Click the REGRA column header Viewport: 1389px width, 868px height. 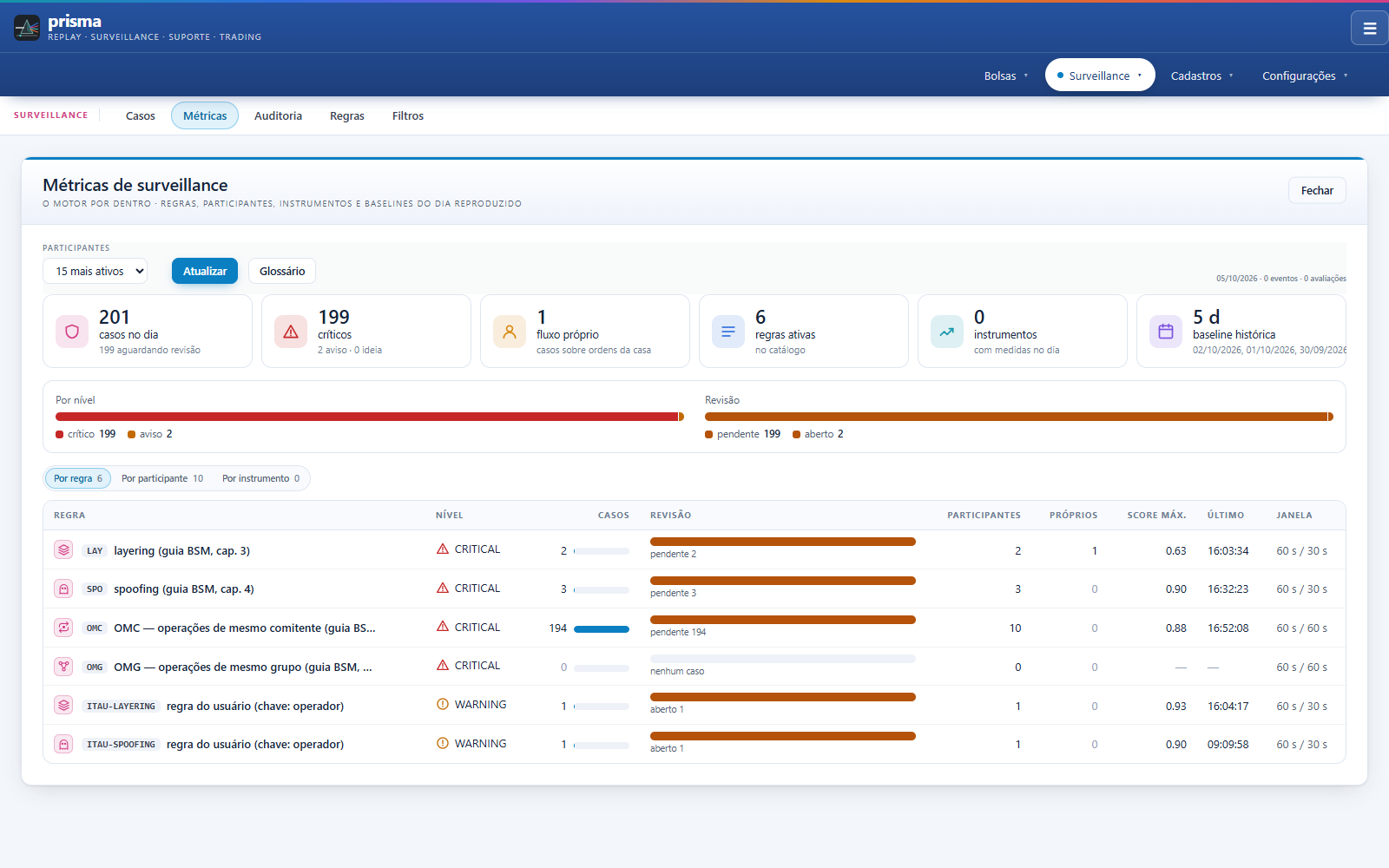pos(69,516)
